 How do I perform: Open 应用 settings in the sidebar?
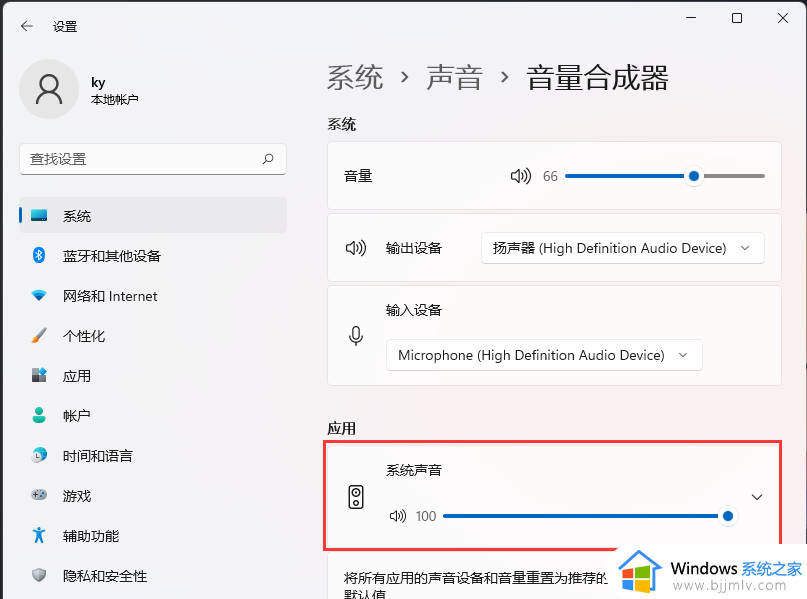[153, 375]
